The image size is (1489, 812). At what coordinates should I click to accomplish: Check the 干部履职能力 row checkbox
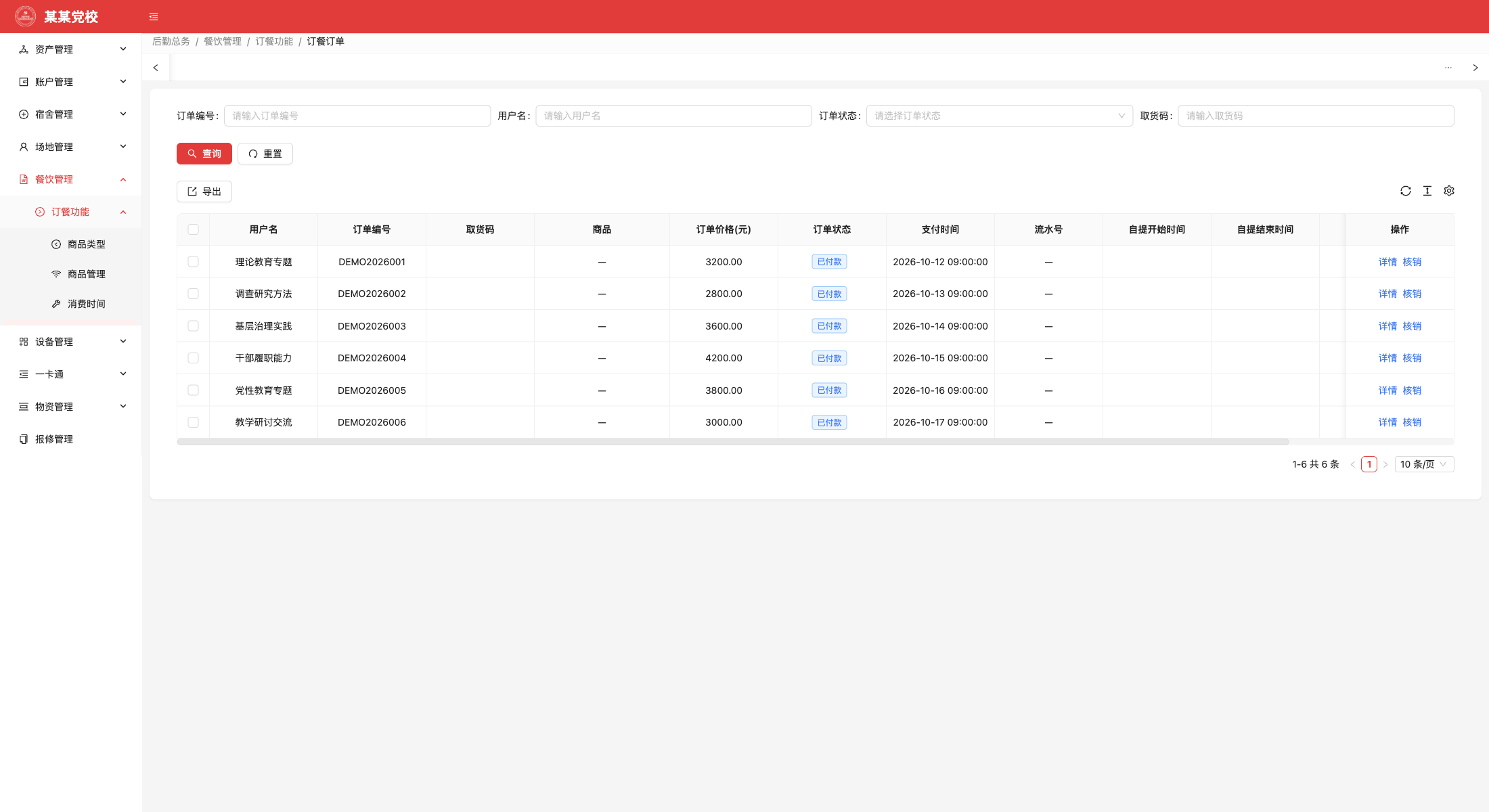click(194, 358)
